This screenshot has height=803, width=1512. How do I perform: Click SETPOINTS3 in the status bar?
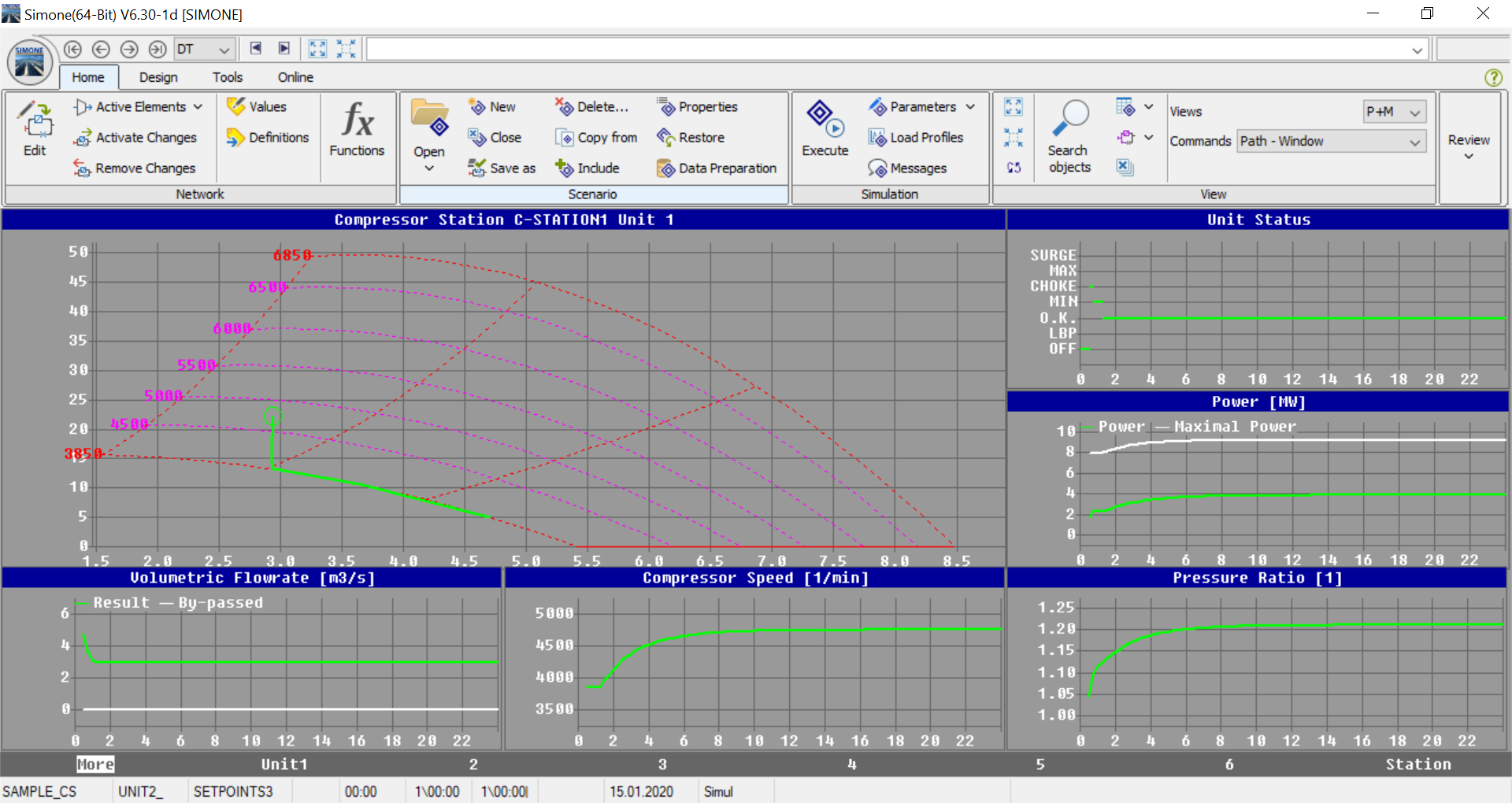click(233, 791)
